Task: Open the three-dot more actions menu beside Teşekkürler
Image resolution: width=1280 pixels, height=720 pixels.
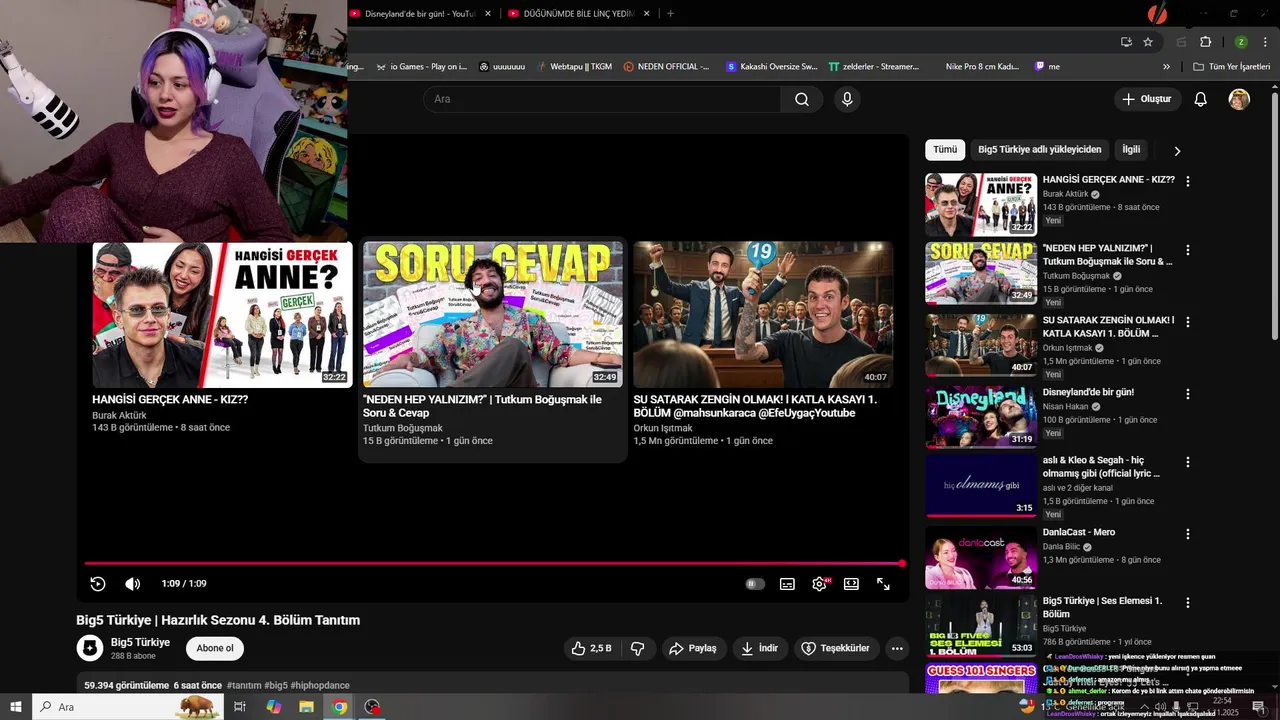Action: tap(897, 648)
